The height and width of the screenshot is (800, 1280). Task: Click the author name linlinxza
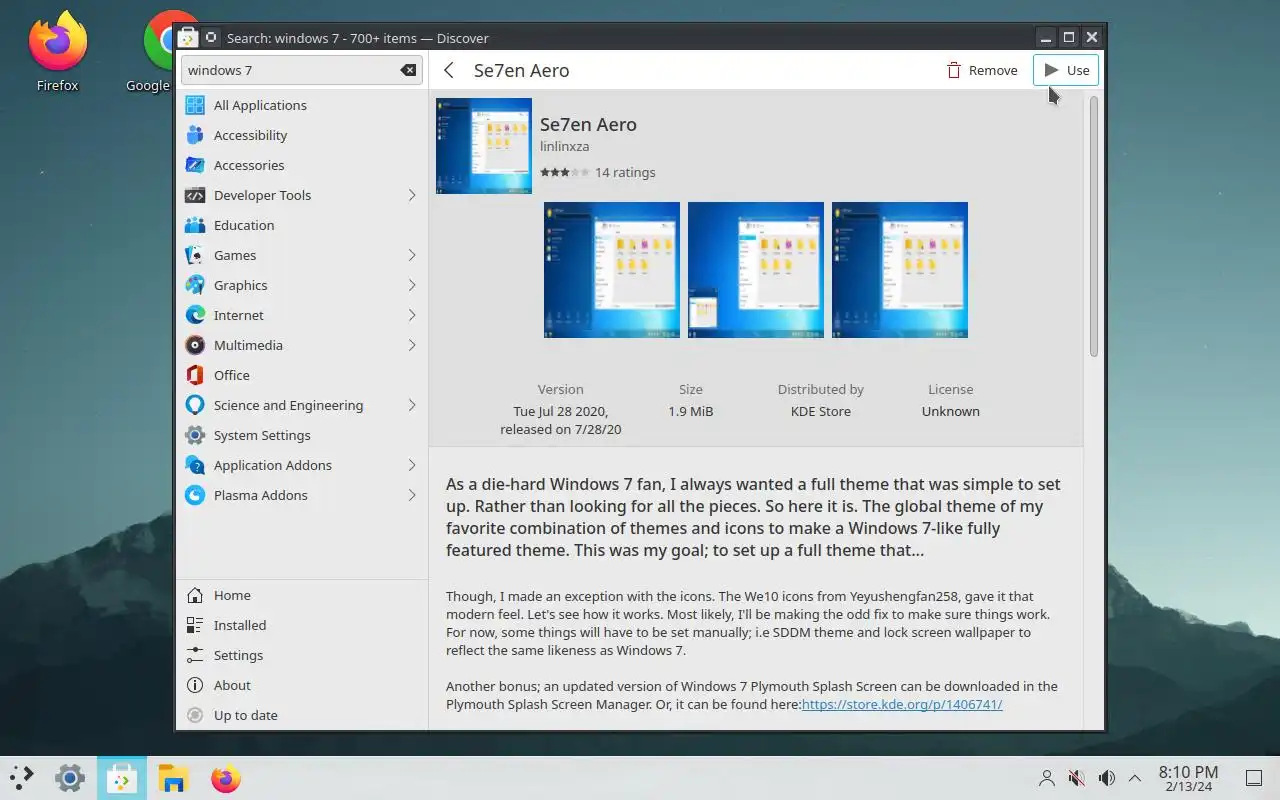(x=565, y=146)
